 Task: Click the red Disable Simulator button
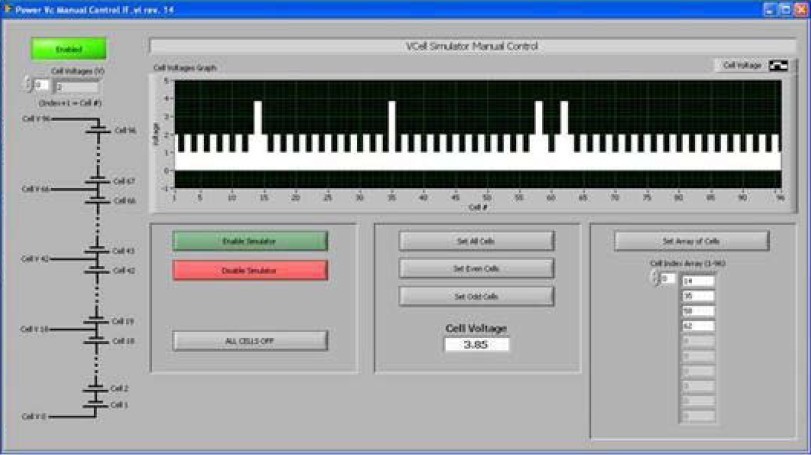[x=249, y=270]
